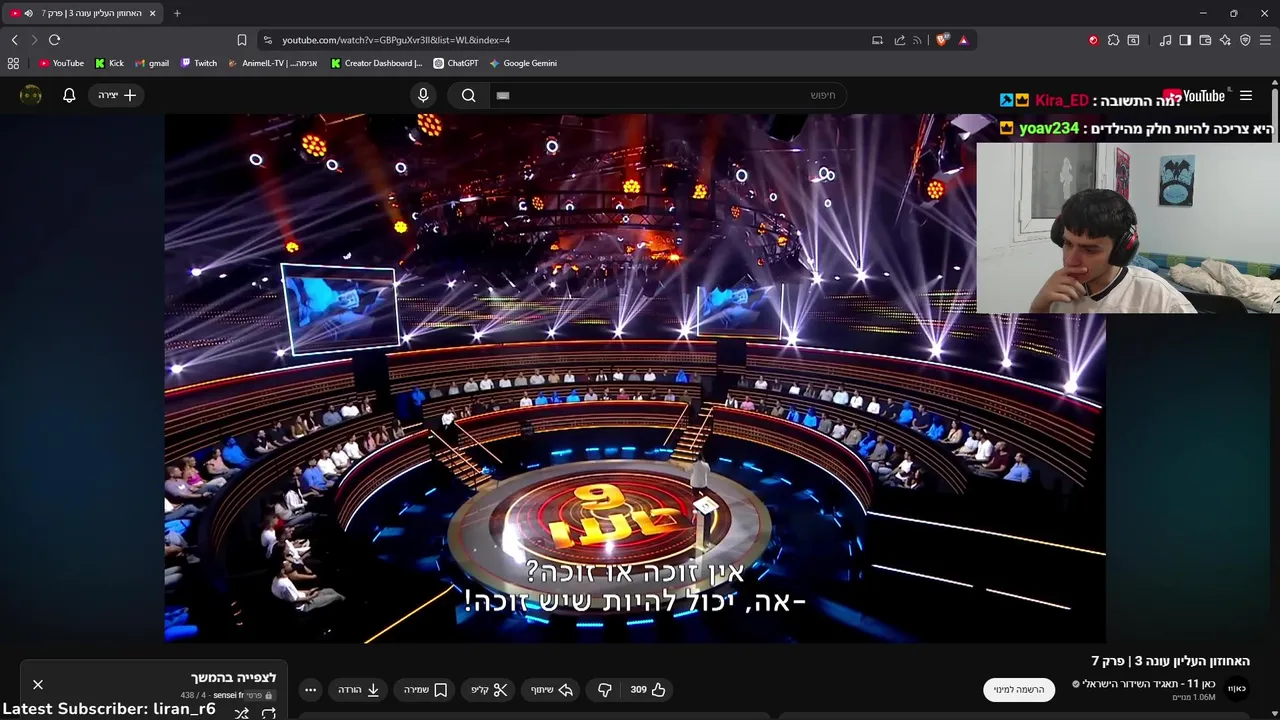Image resolution: width=1280 pixels, height=720 pixels.
Task: Open the apps grid in bookmarks bar
Action: tap(13, 63)
